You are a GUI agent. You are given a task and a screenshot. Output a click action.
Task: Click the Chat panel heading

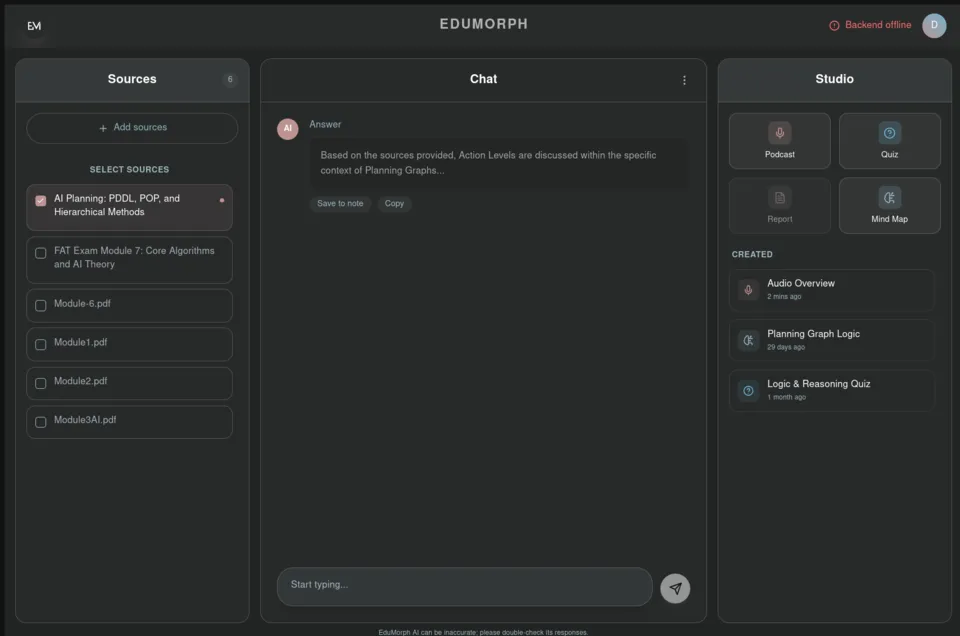click(483, 79)
